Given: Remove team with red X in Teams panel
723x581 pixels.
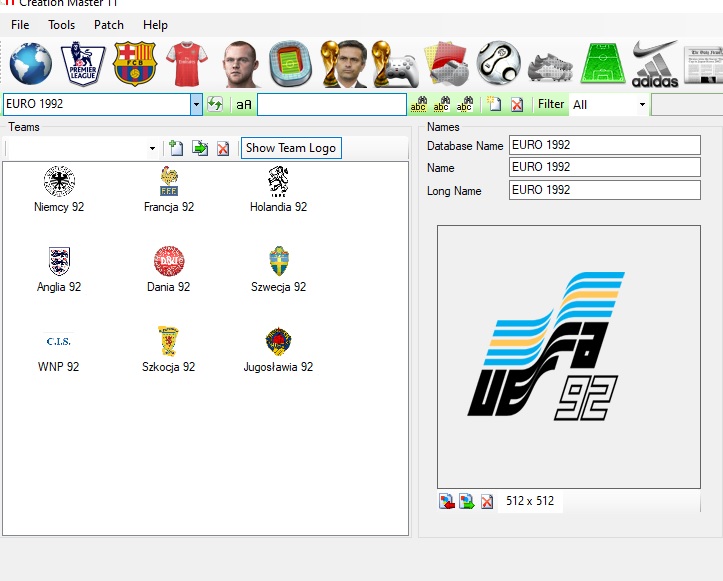Looking at the screenshot, I should tap(223, 148).
